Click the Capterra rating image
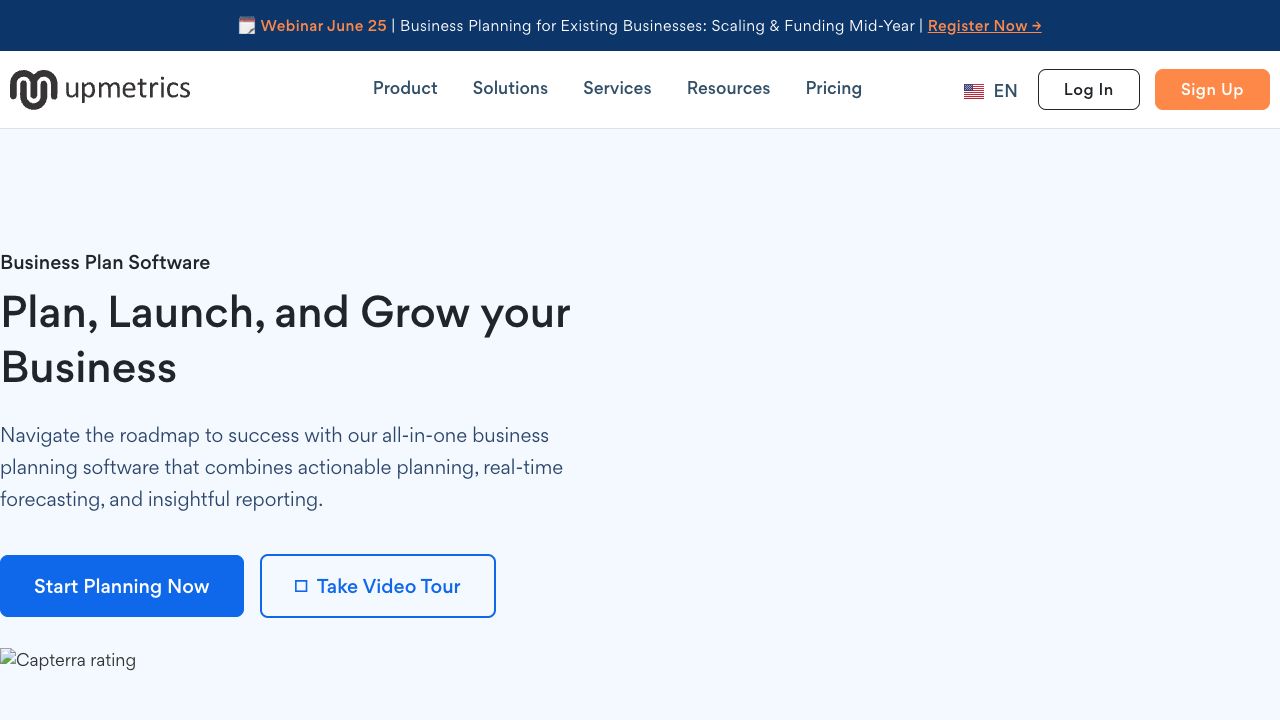 point(68,660)
